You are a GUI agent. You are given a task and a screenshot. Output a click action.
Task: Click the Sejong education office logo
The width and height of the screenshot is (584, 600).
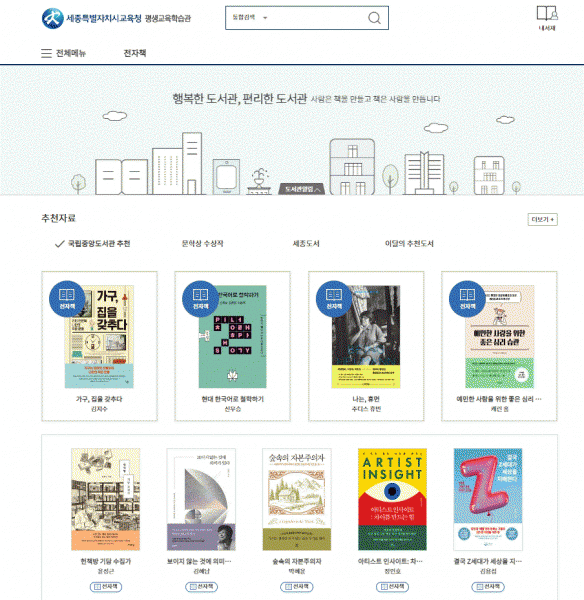point(116,18)
